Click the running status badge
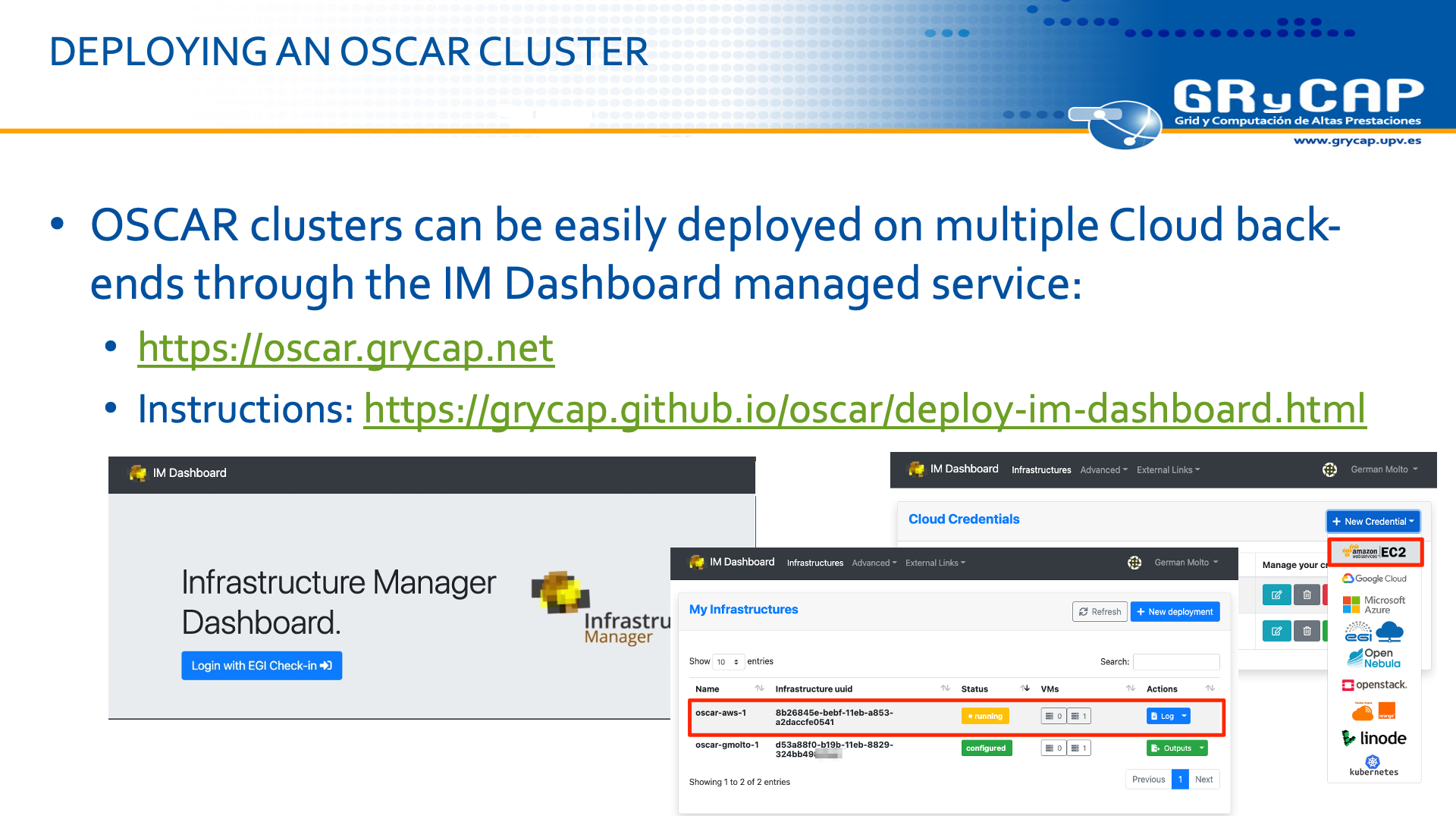Viewport: 1456px width, 819px height. (x=985, y=716)
